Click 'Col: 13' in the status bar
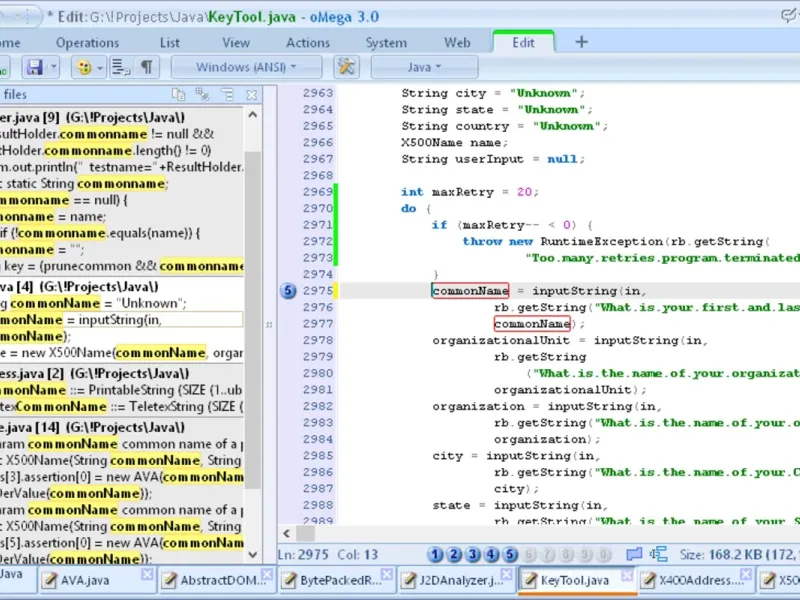The width and height of the screenshot is (800, 600). coord(358,555)
